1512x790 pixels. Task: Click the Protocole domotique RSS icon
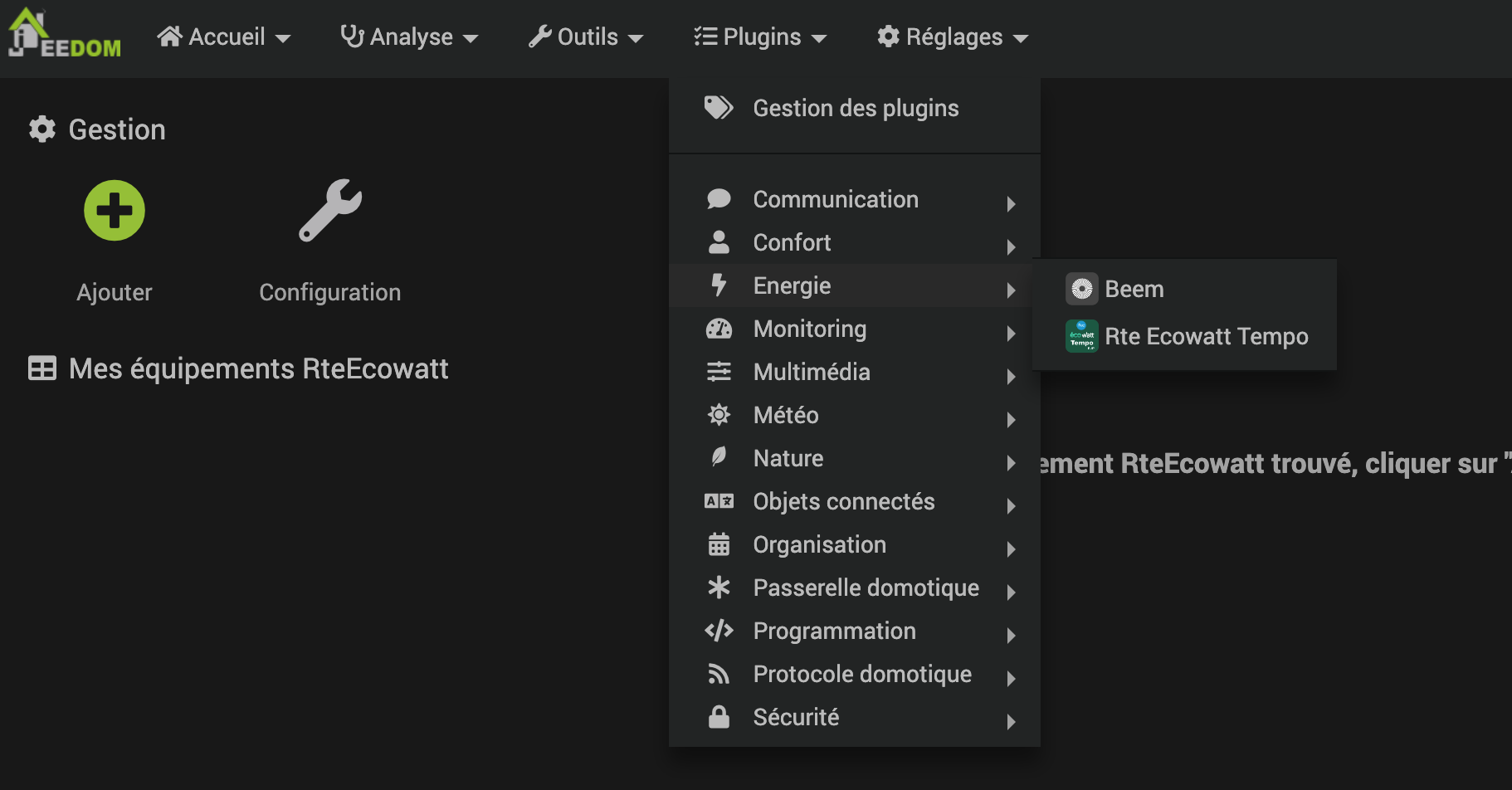tap(719, 674)
